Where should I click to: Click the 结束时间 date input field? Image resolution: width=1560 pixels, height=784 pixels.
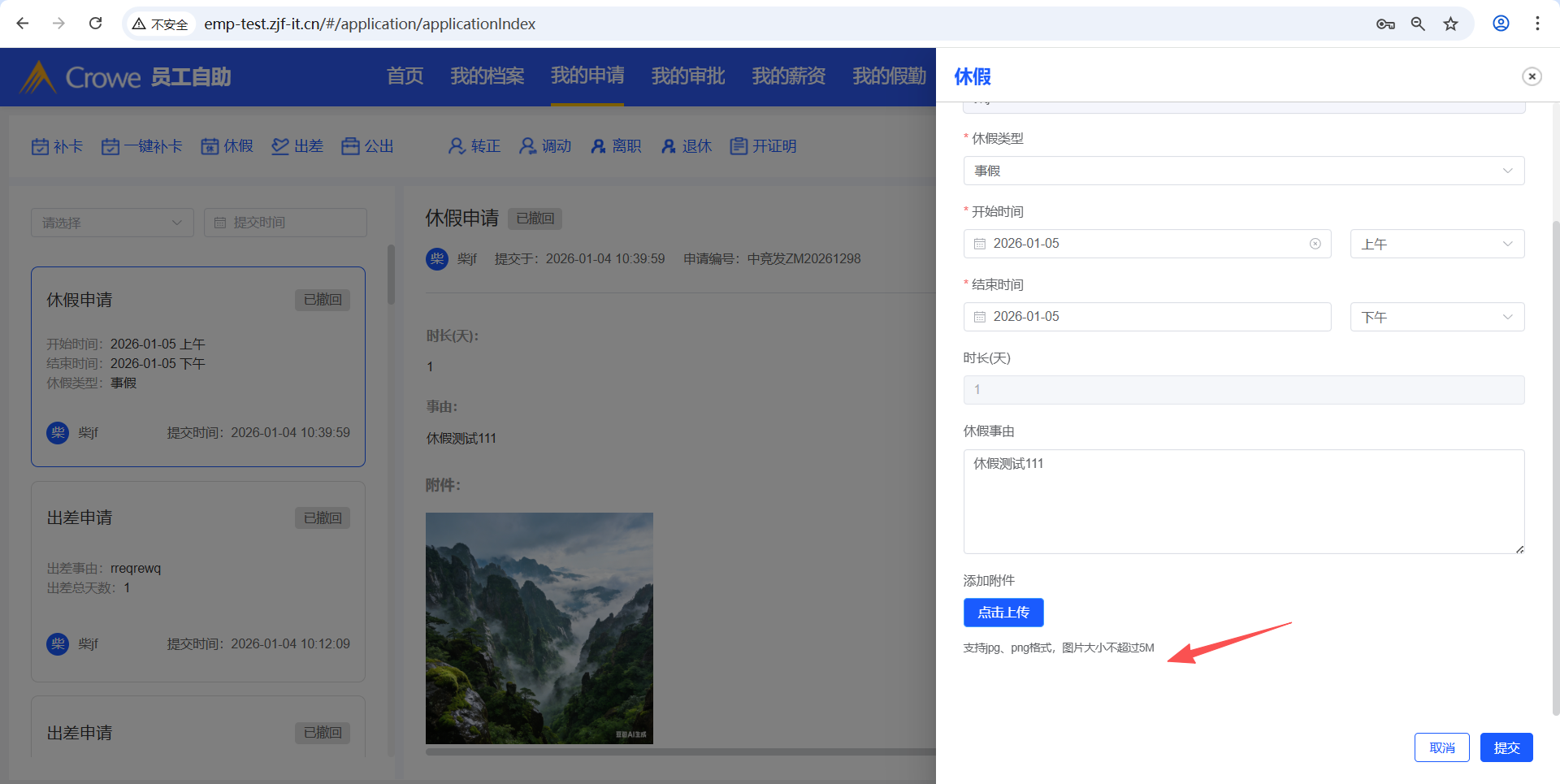[1147, 317]
